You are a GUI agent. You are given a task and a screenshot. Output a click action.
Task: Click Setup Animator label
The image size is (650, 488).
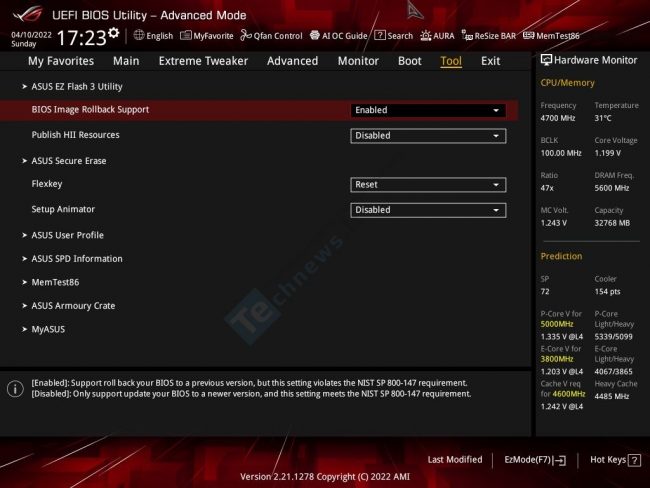(63, 209)
